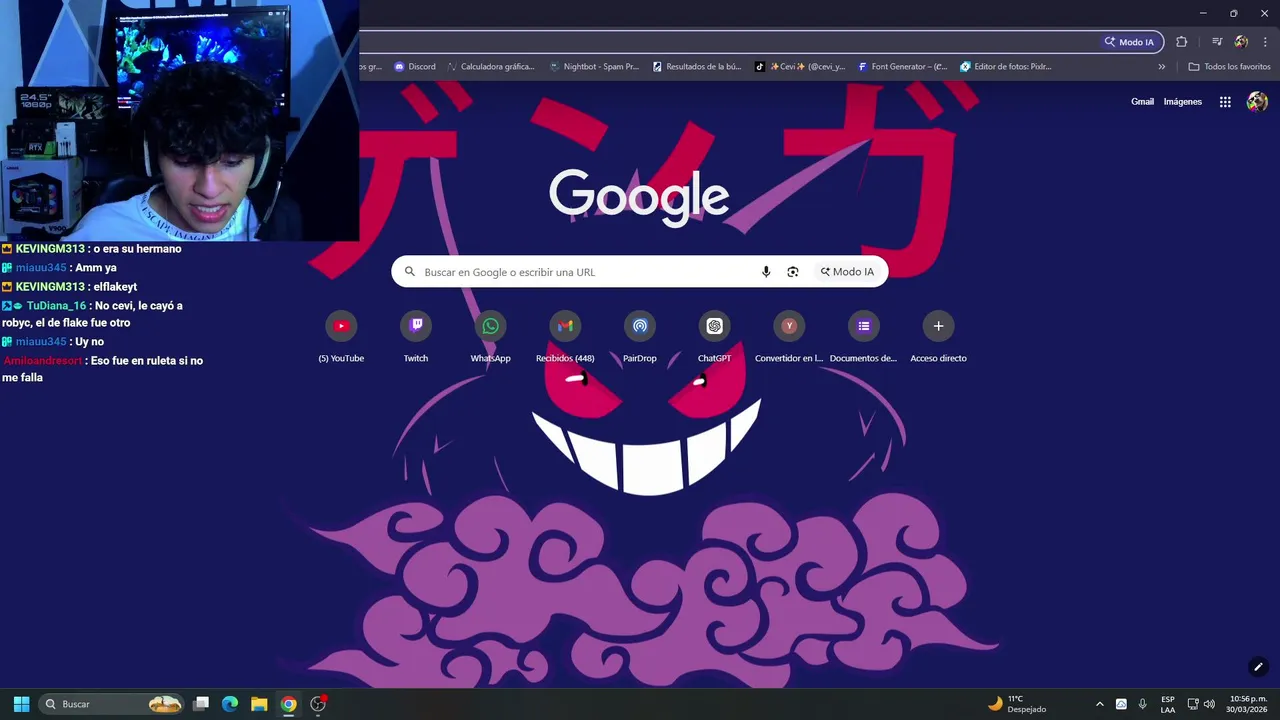1280x720 pixels.
Task: Open the Cevi TikTok bookmark
Action: coord(800,67)
